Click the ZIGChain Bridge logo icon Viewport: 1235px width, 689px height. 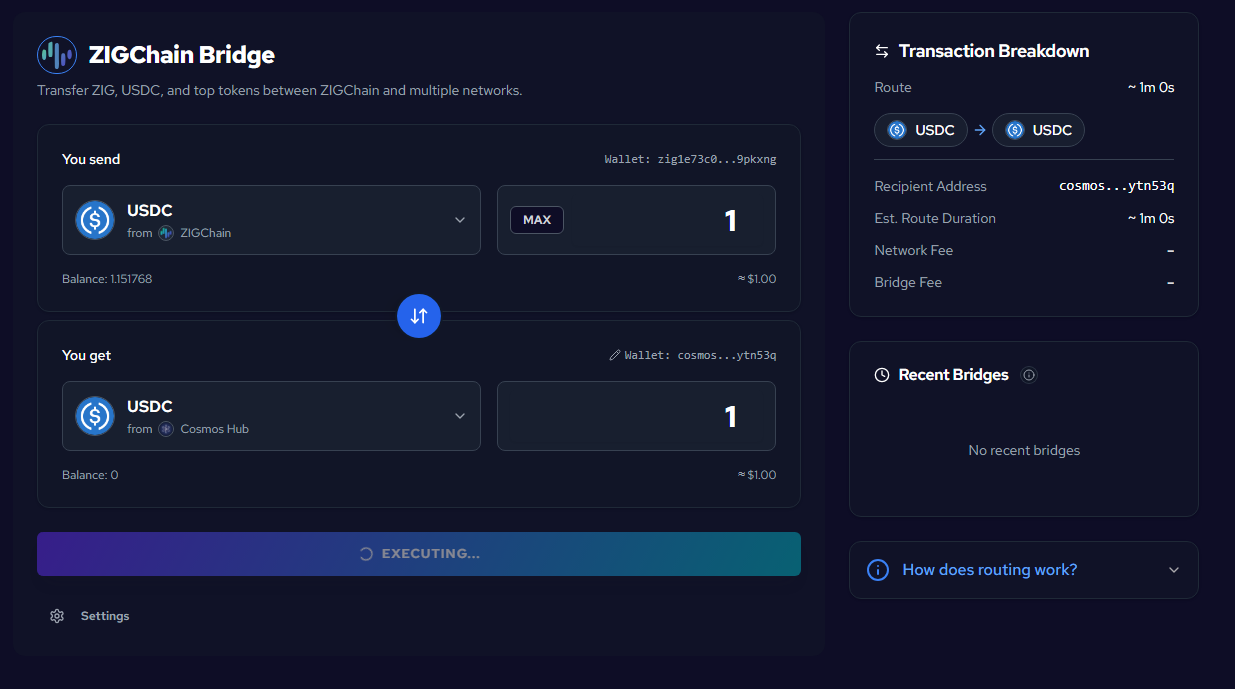tap(57, 55)
